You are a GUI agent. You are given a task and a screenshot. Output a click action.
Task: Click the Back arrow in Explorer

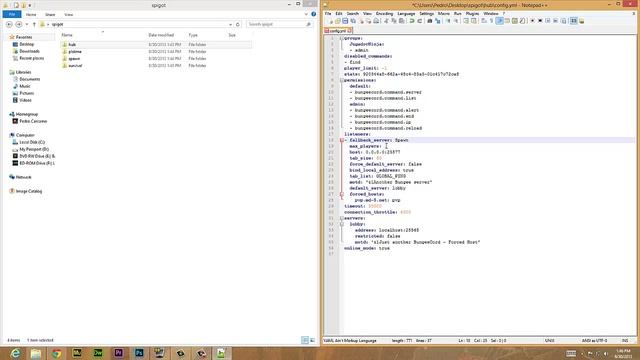click(9, 24)
